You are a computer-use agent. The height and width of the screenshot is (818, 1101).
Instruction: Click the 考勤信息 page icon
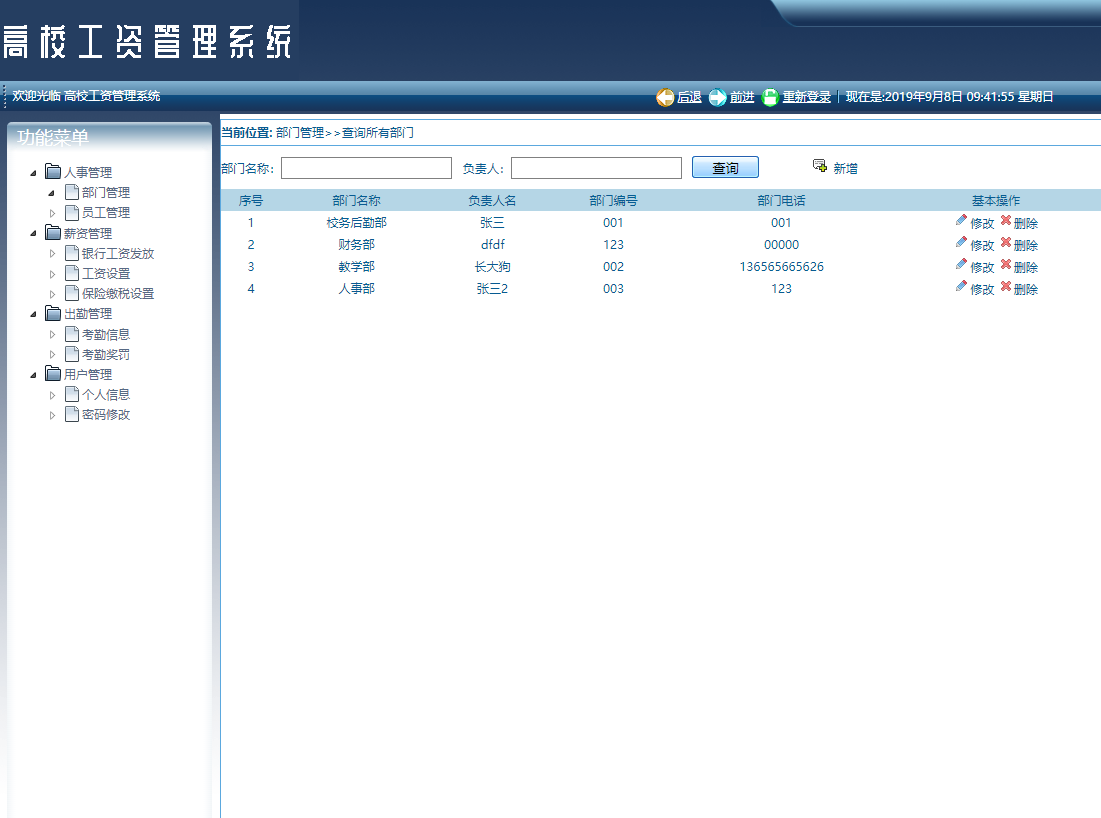(72, 334)
